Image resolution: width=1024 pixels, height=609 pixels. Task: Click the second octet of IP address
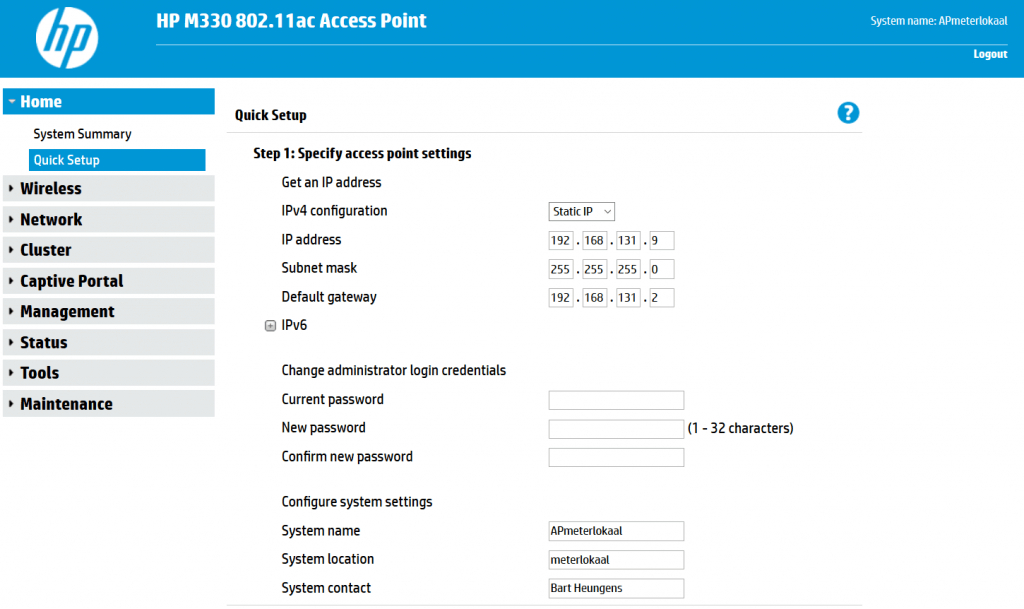[594, 240]
